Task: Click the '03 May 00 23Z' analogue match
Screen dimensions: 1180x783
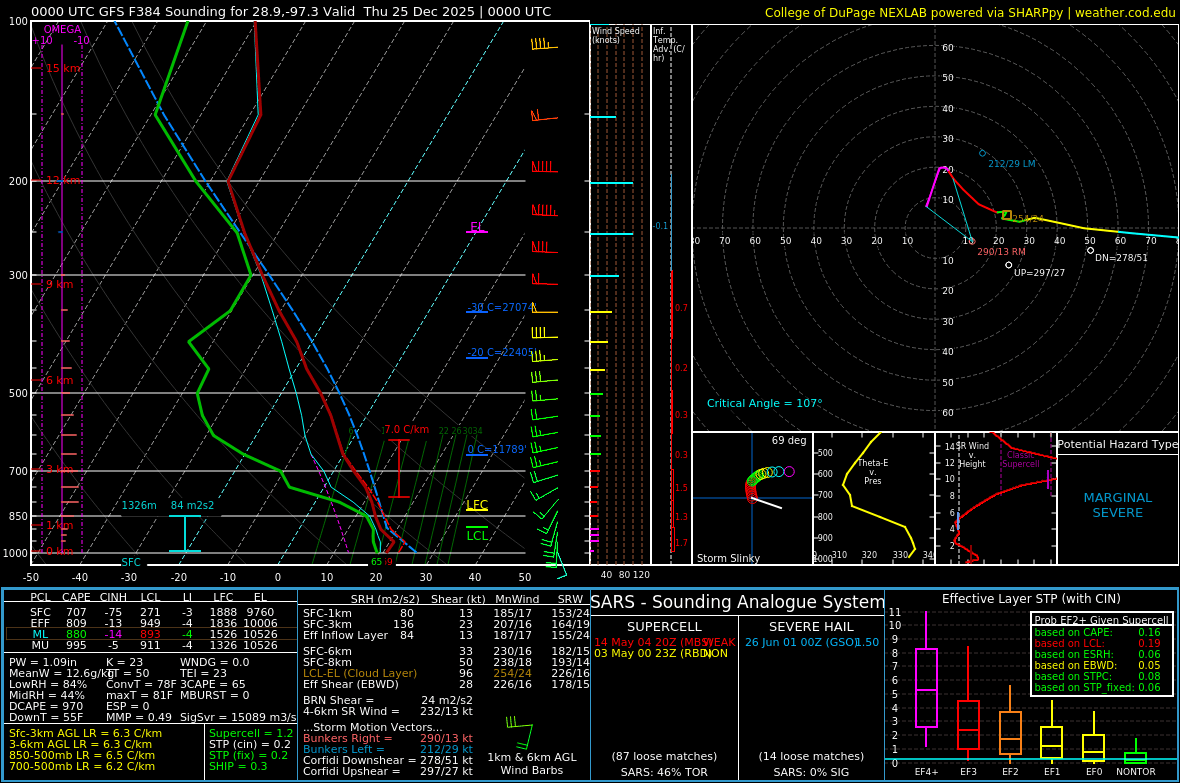Action: [661, 654]
